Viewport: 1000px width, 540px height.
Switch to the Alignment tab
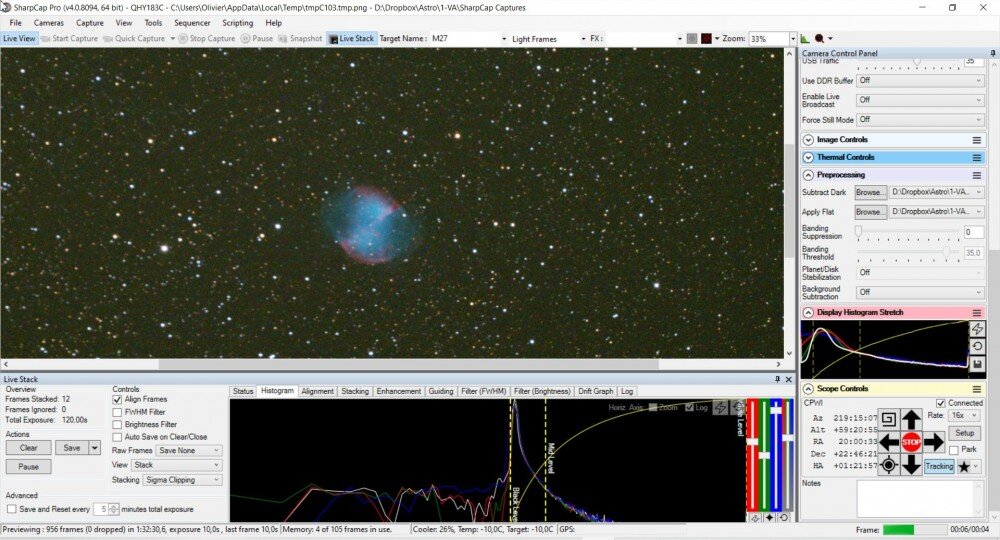point(317,391)
